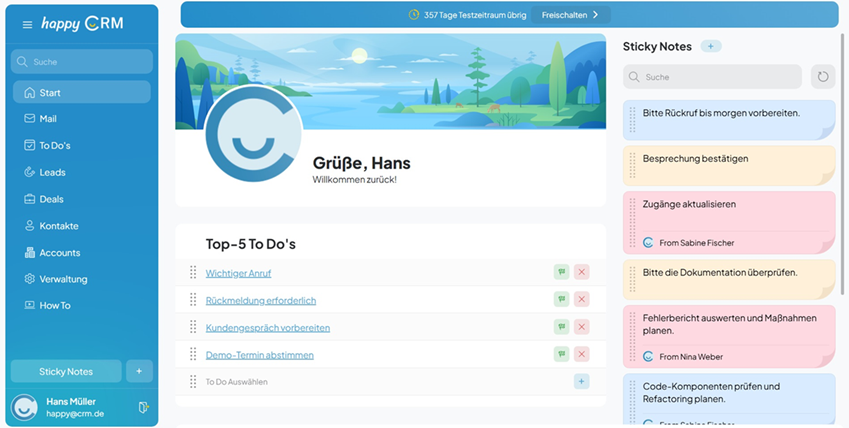Remove 'Rückmeldung erforderlich' with red X icon

coord(582,299)
